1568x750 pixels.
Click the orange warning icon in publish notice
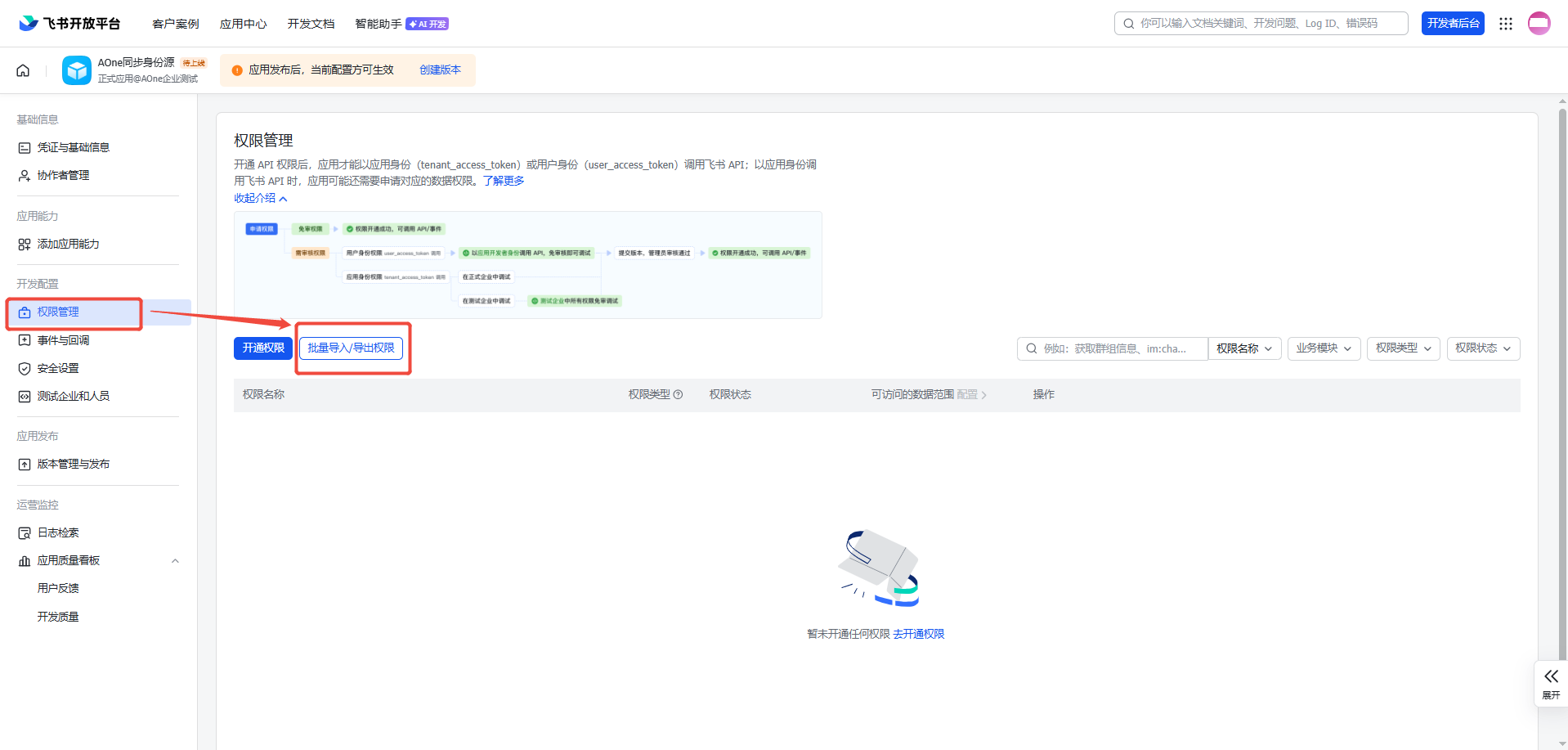(x=237, y=70)
